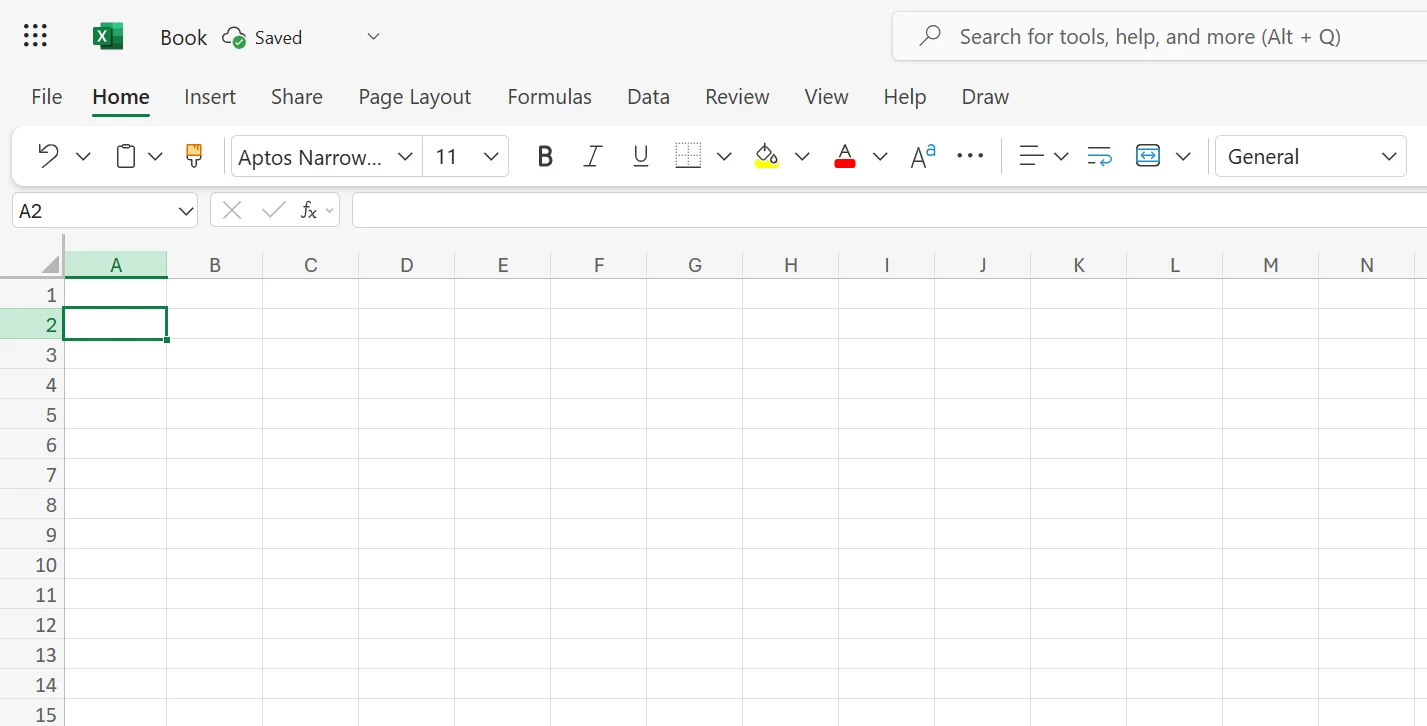Apply yellow fill color to cell
Viewport: 1427px width, 726px height.
(x=766, y=156)
